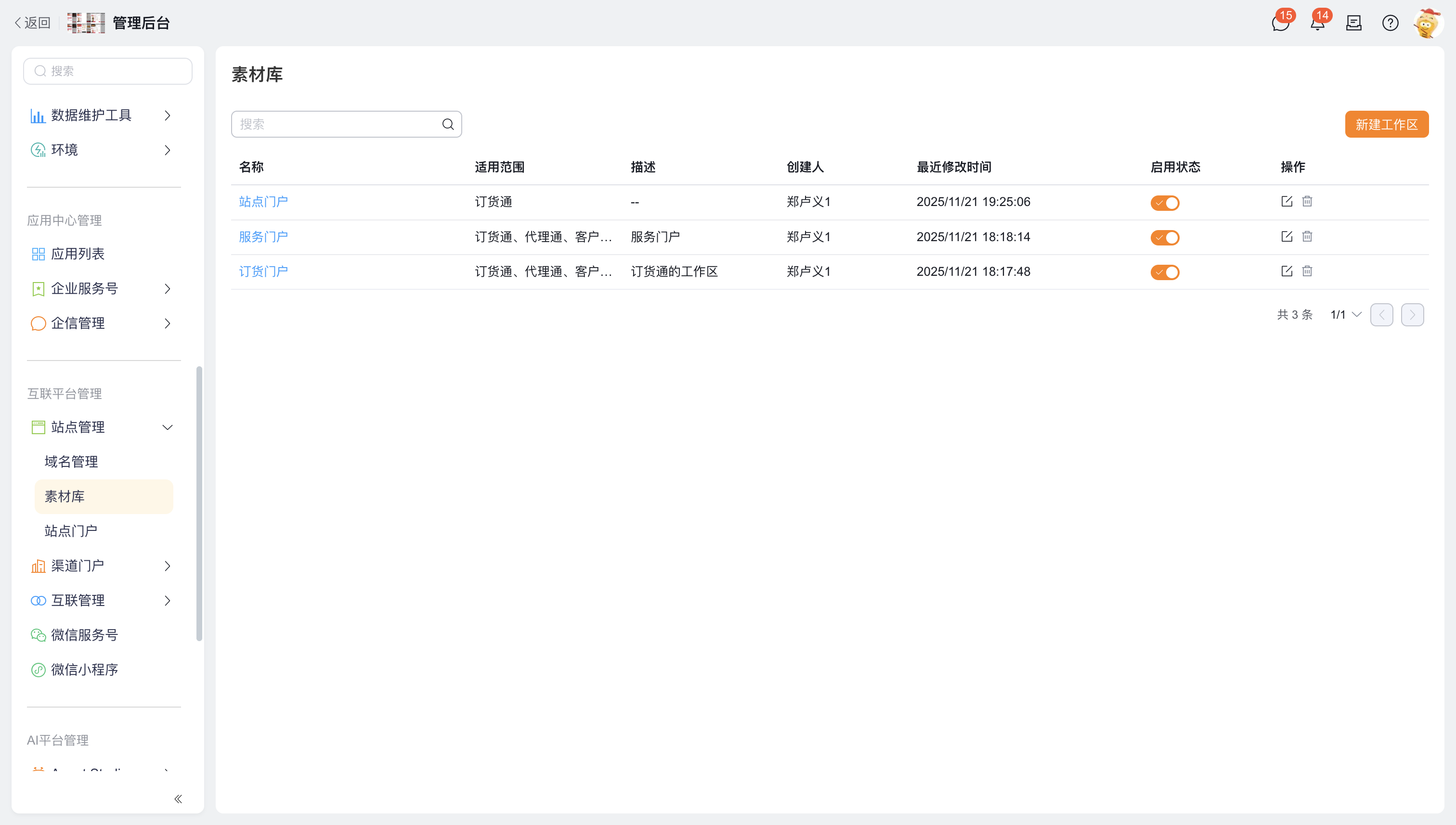Open the help question mark icon
This screenshot has height=825, width=1456.
pyautogui.click(x=1390, y=23)
